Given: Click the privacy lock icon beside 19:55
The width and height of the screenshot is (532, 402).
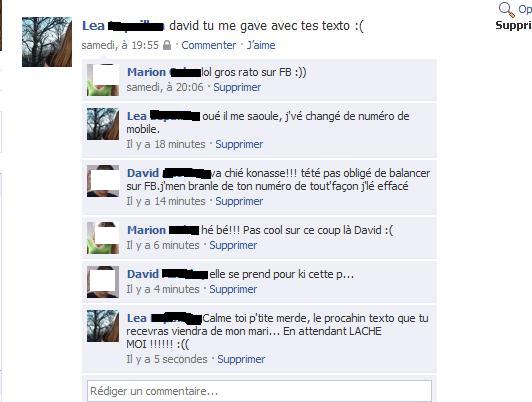Looking at the screenshot, I should pos(167,45).
